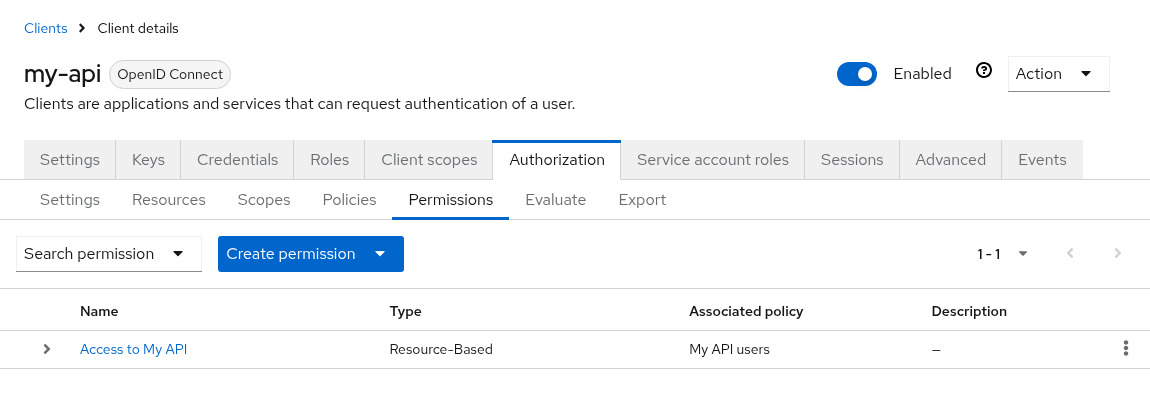Click the help question mark icon
Viewport: 1150px width, 410px height.
(984, 70)
